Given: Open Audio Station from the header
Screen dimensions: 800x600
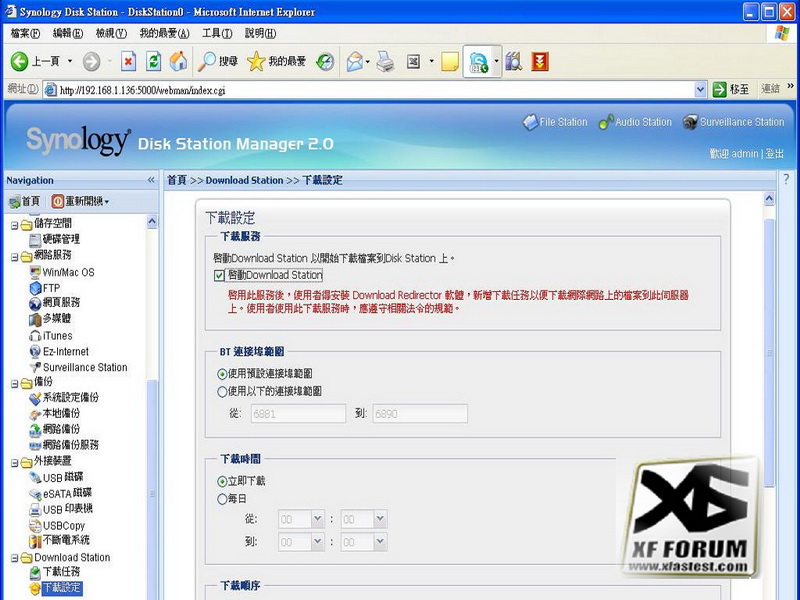Looking at the screenshot, I should 635,122.
